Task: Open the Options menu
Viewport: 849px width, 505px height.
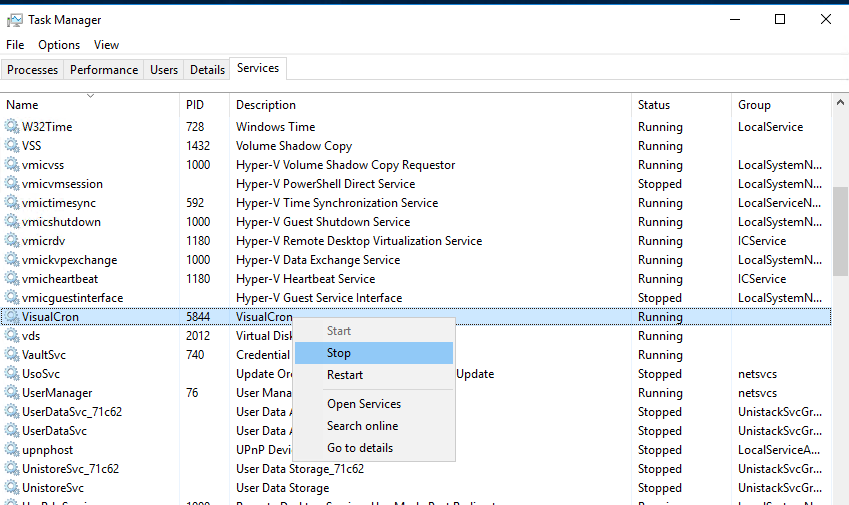Action: point(59,45)
